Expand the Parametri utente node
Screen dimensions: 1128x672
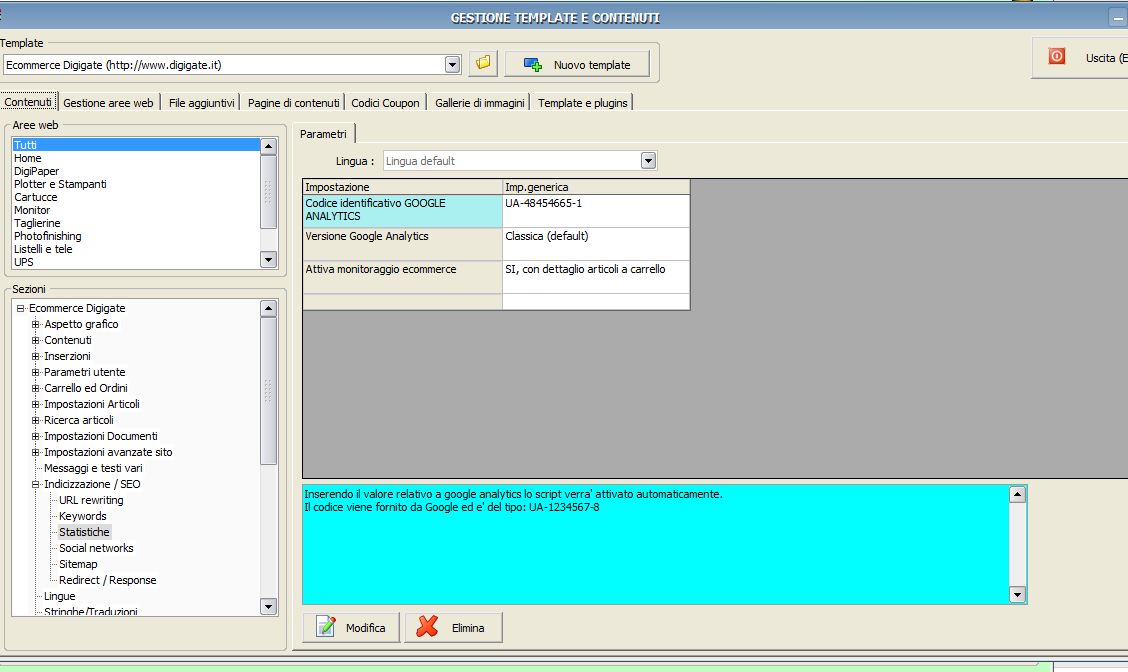point(35,372)
